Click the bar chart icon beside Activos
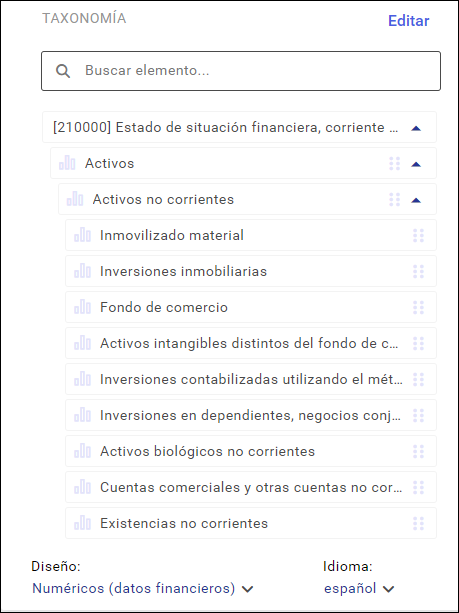 pos(67,163)
